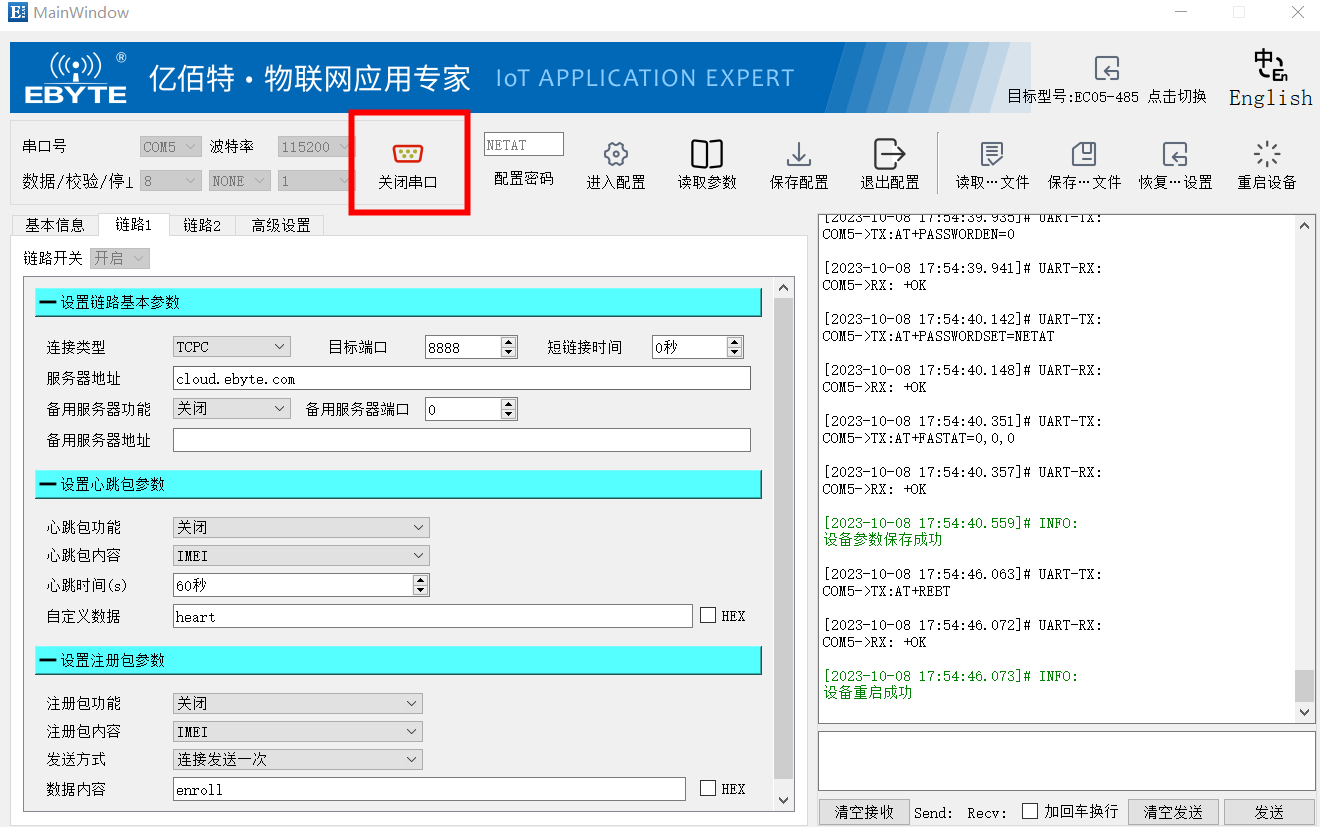Click the 服务器地址 input field
The height and width of the screenshot is (827, 1320).
[461, 378]
